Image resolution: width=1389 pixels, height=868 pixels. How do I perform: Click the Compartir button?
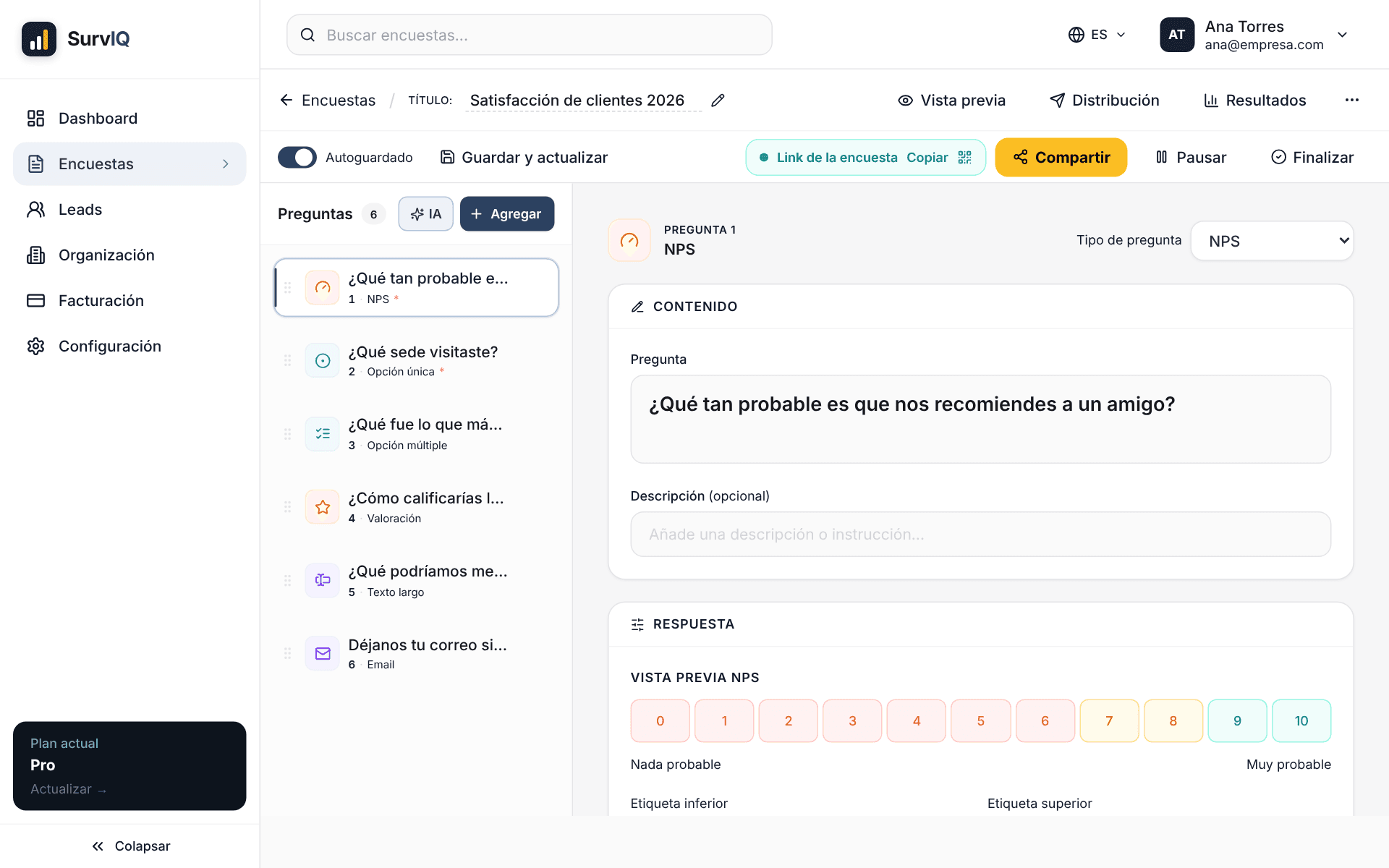click(1061, 158)
